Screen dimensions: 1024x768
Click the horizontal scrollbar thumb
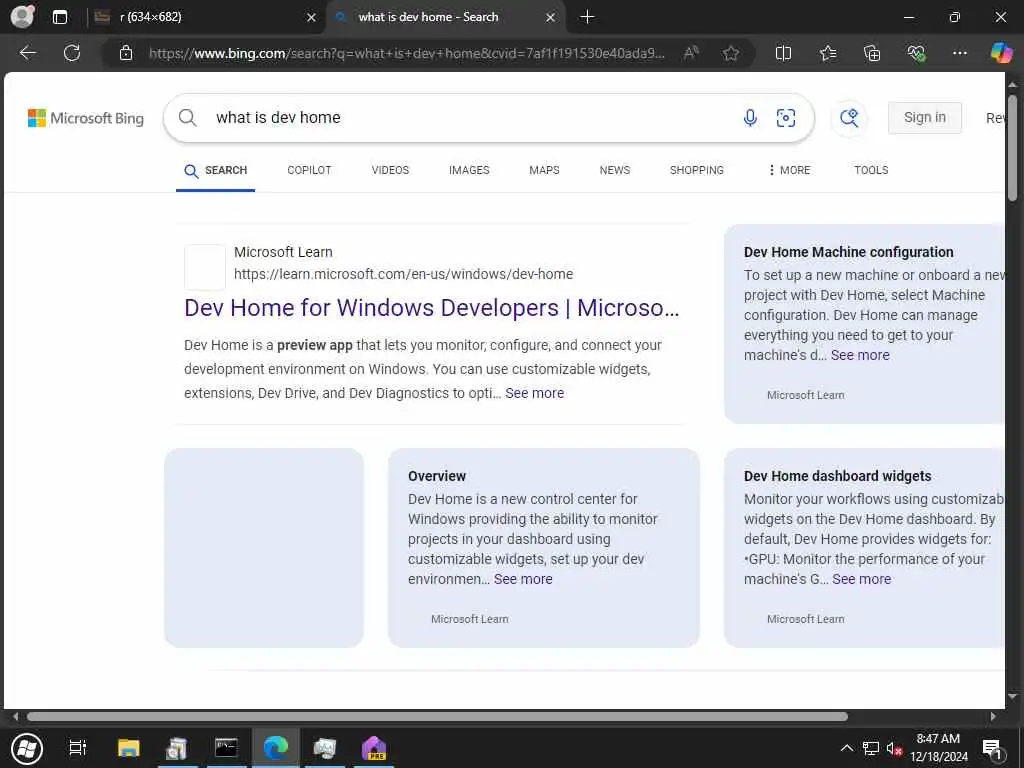point(437,716)
